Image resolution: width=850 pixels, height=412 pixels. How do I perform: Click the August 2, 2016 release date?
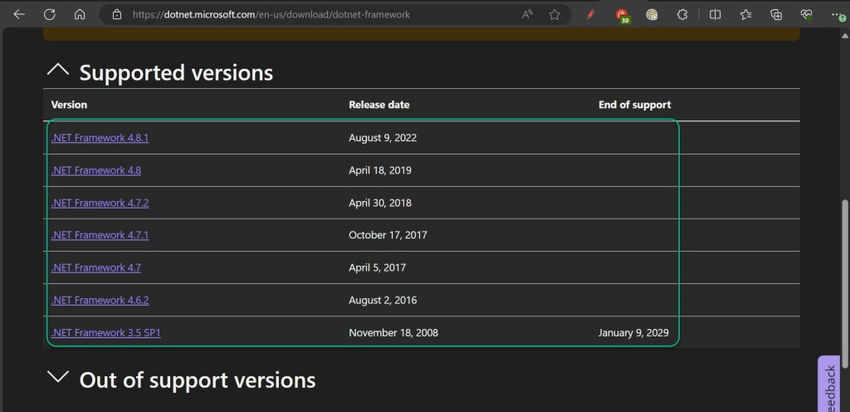pyautogui.click(x=383, y=300)
